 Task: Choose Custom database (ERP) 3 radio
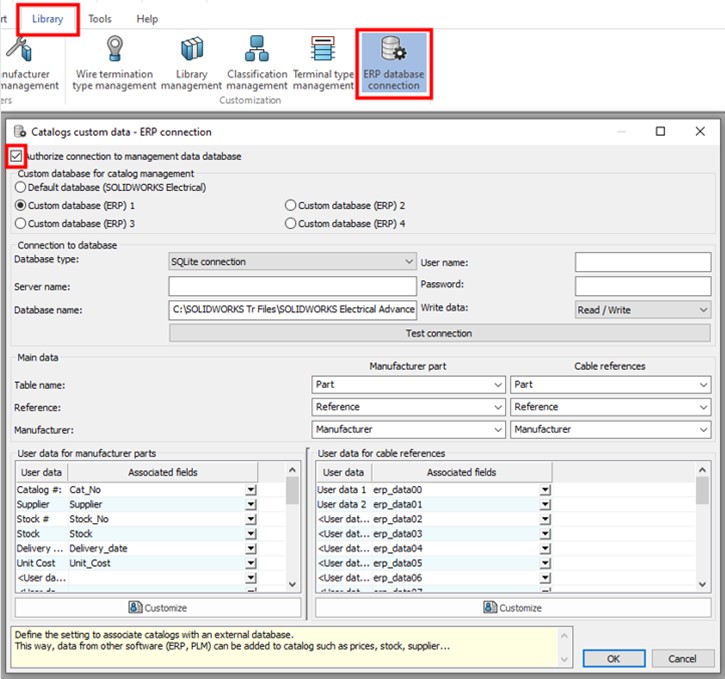(x=21, y=223)
